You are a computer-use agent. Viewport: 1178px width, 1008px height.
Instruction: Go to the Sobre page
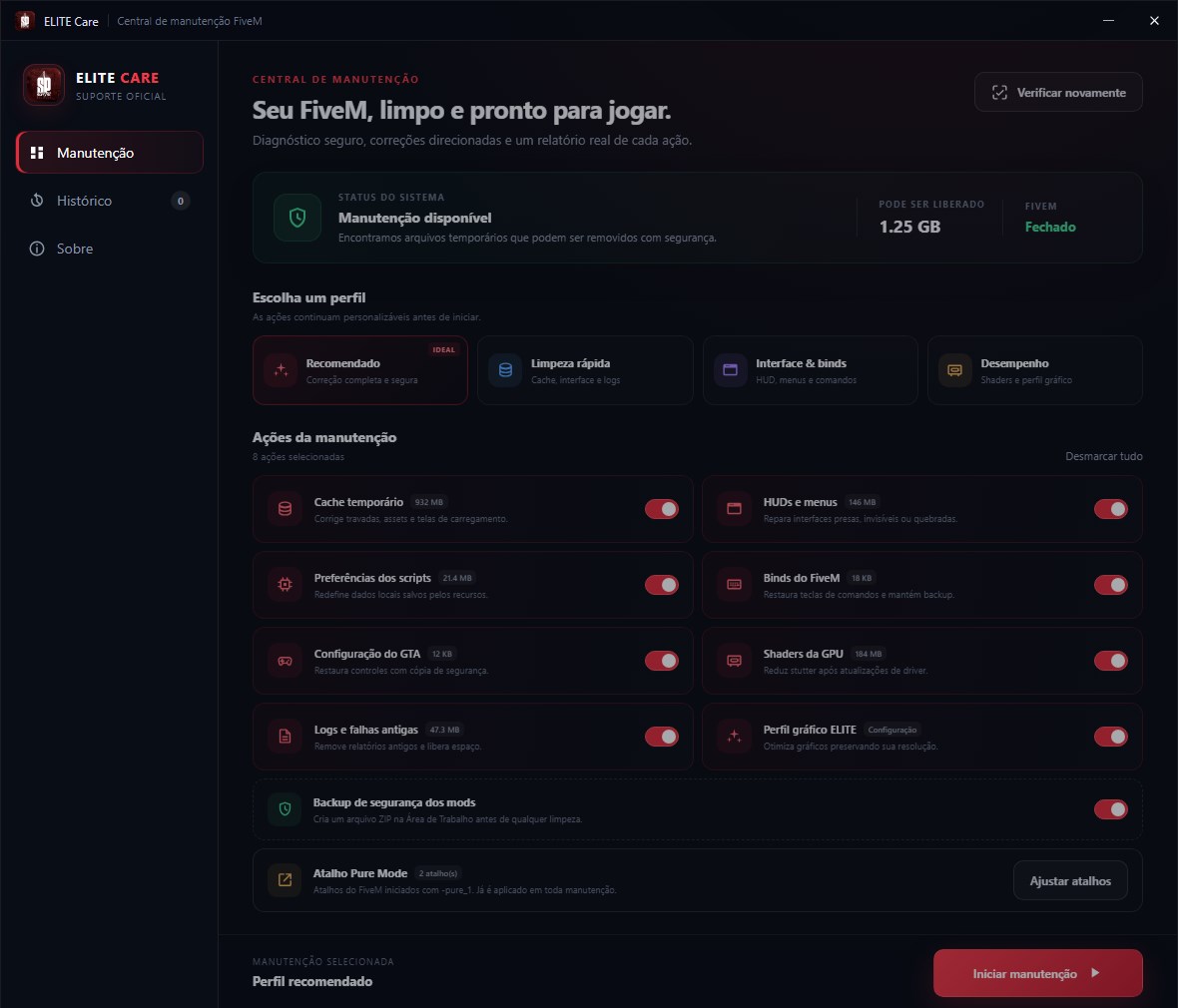[x=110, y=249]
